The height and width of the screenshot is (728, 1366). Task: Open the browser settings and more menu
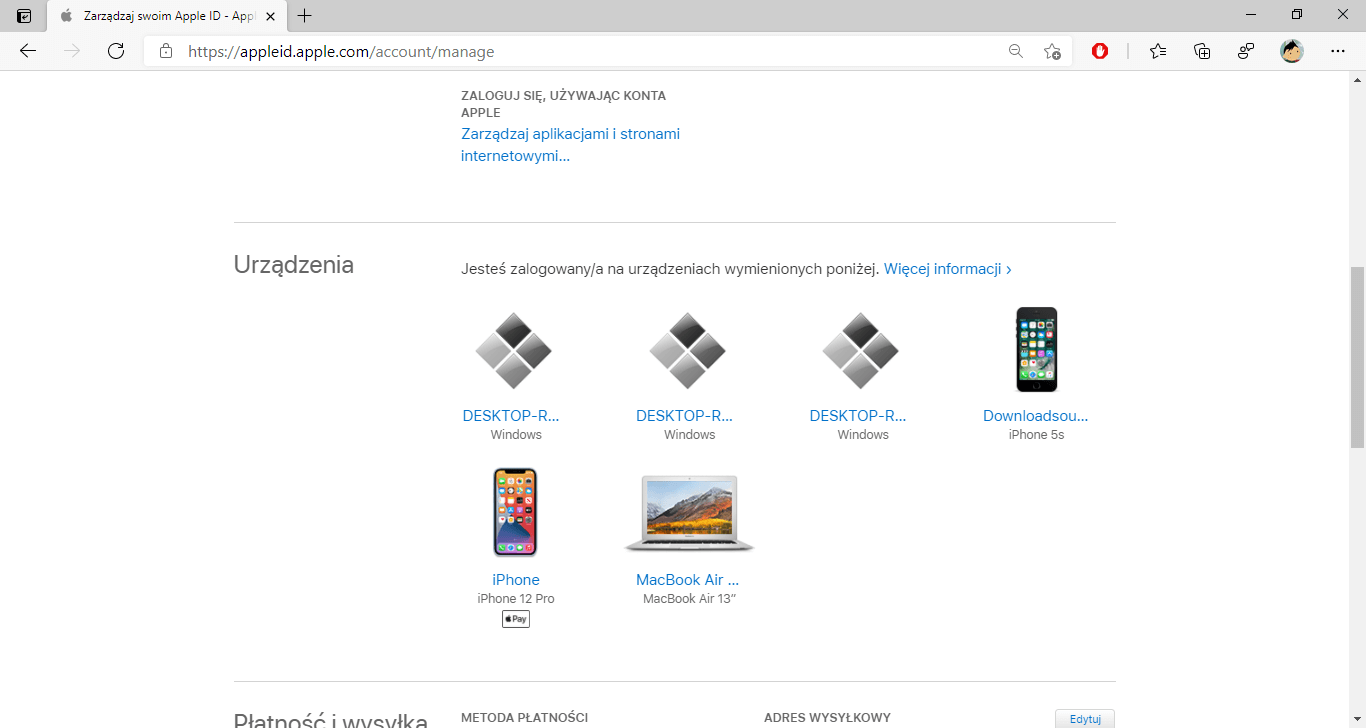pos(1338,51)
